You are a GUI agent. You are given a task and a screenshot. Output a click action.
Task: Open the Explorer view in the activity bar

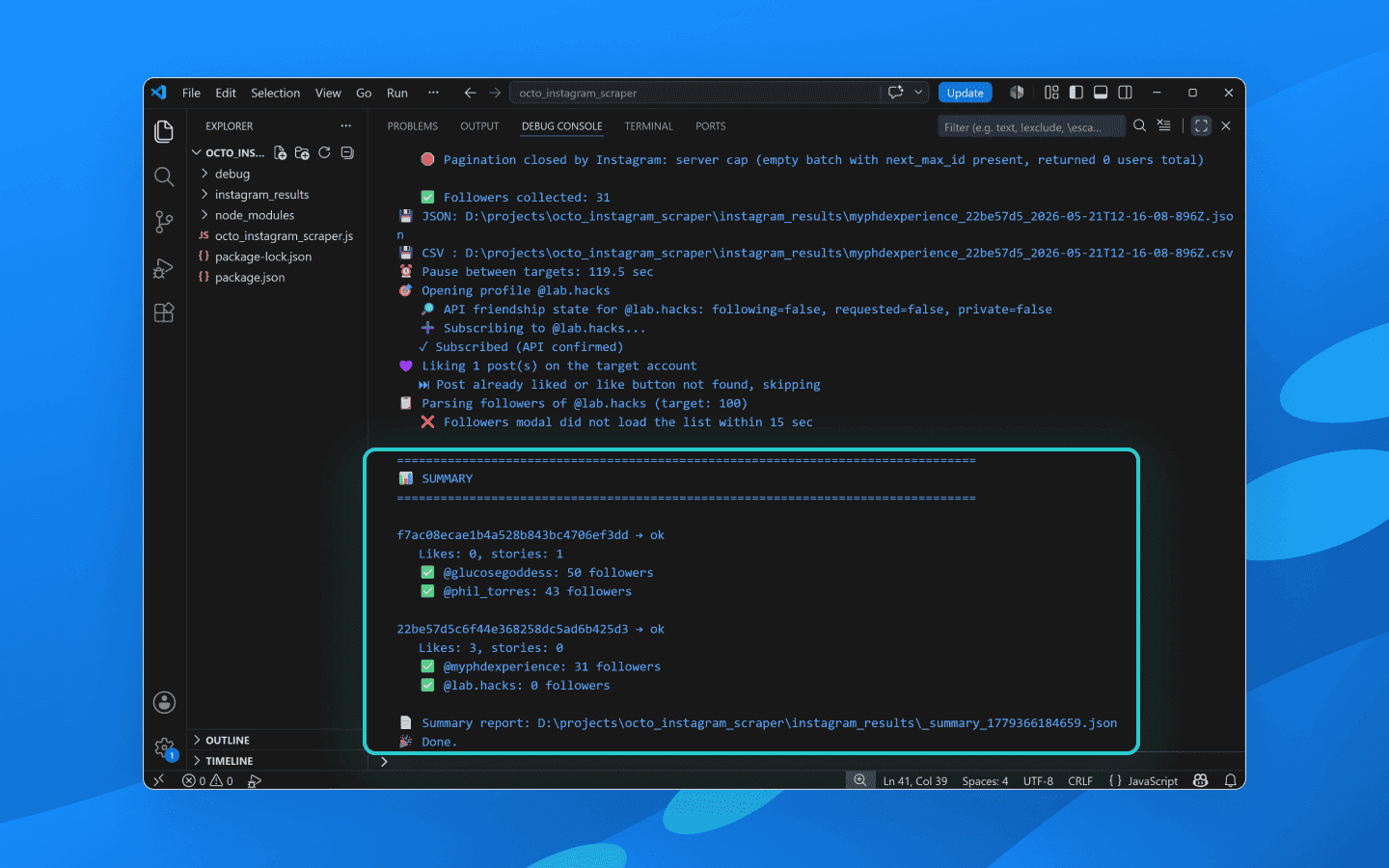point(164,131)
